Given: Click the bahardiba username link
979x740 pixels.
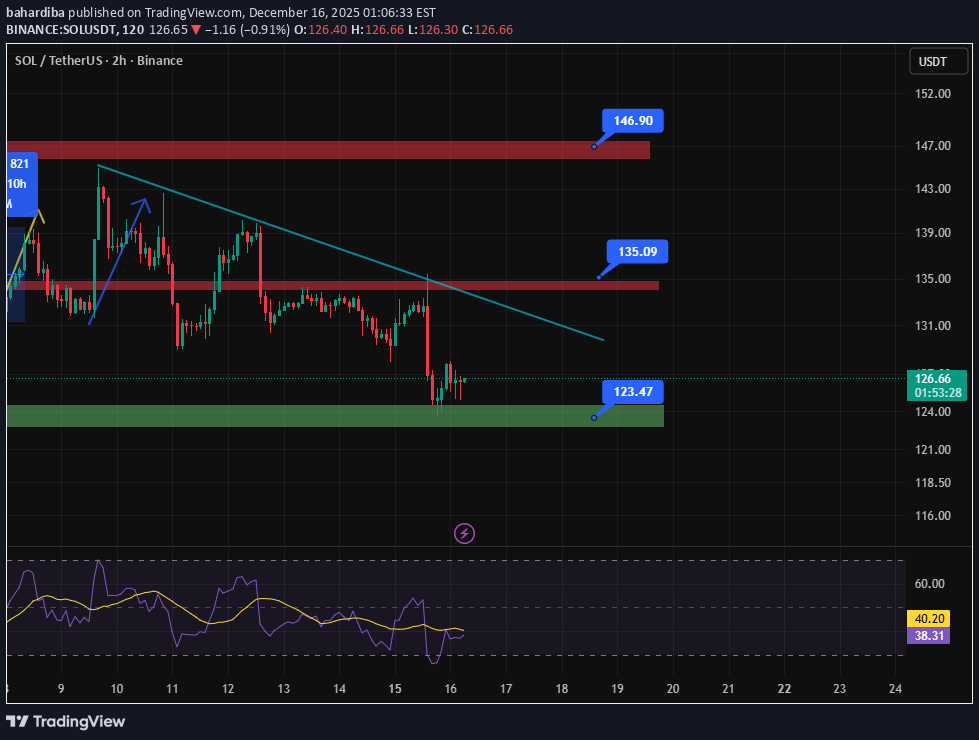Looking at the screenshot, I should tap(34, 12).
